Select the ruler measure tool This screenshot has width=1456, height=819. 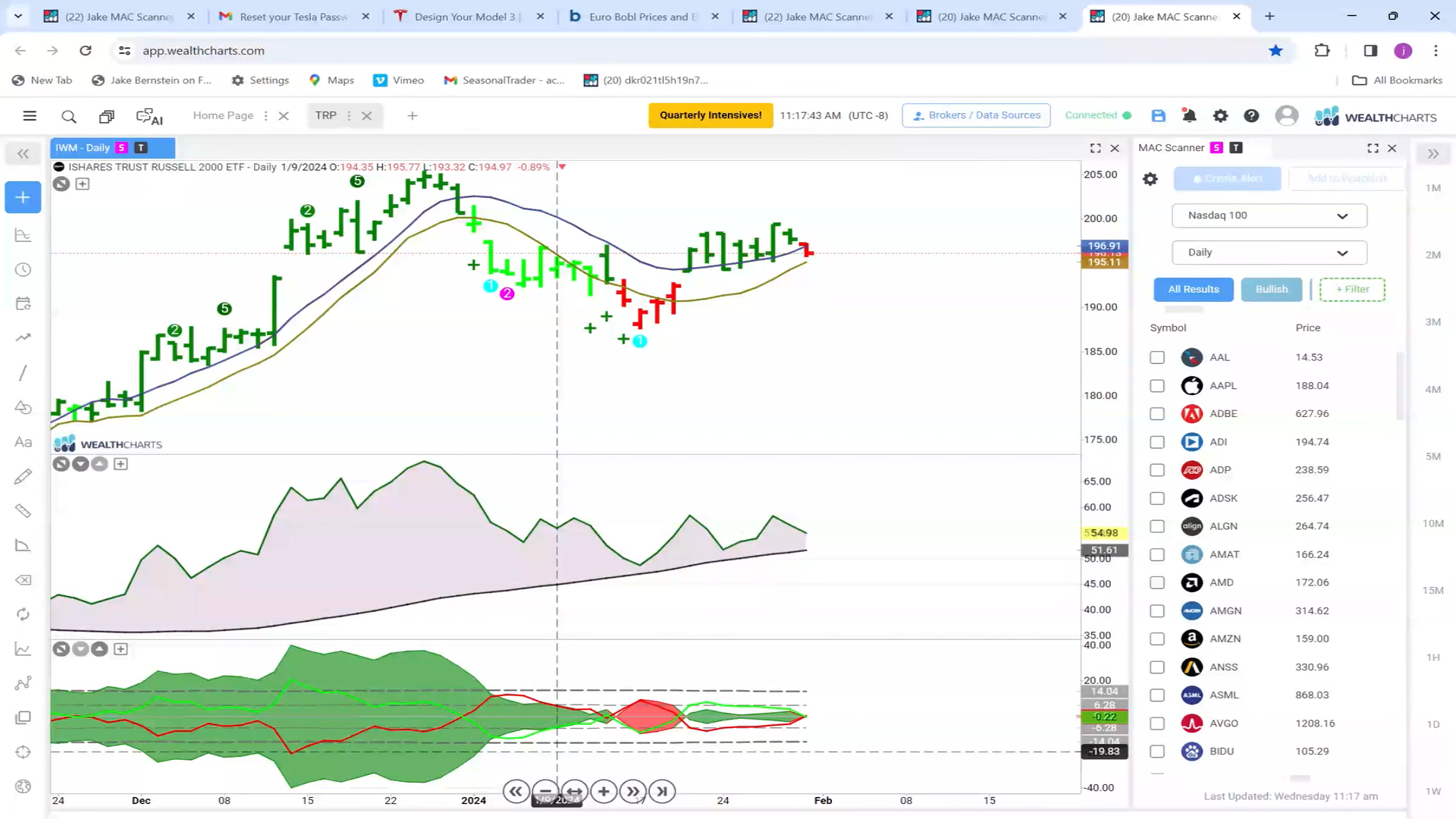click(23, 510)
